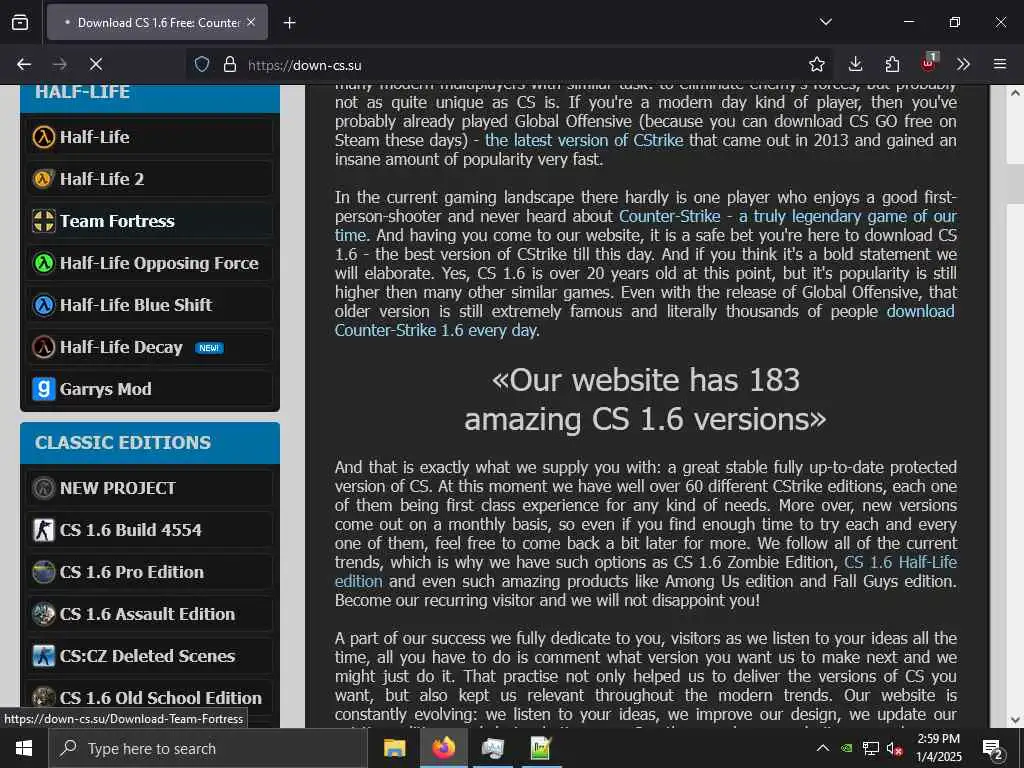Click the Opposing Force green lambda icon
The width and height of the screenshot is (1024, 768).
[x=44, y=263]
